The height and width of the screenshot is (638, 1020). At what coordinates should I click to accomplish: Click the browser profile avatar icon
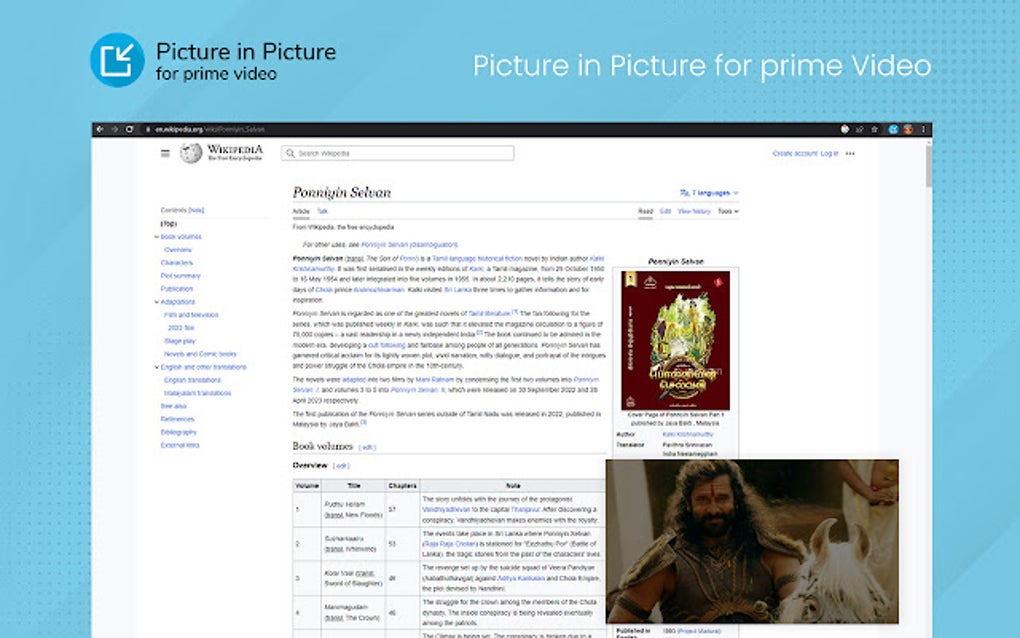click(907, 129)
